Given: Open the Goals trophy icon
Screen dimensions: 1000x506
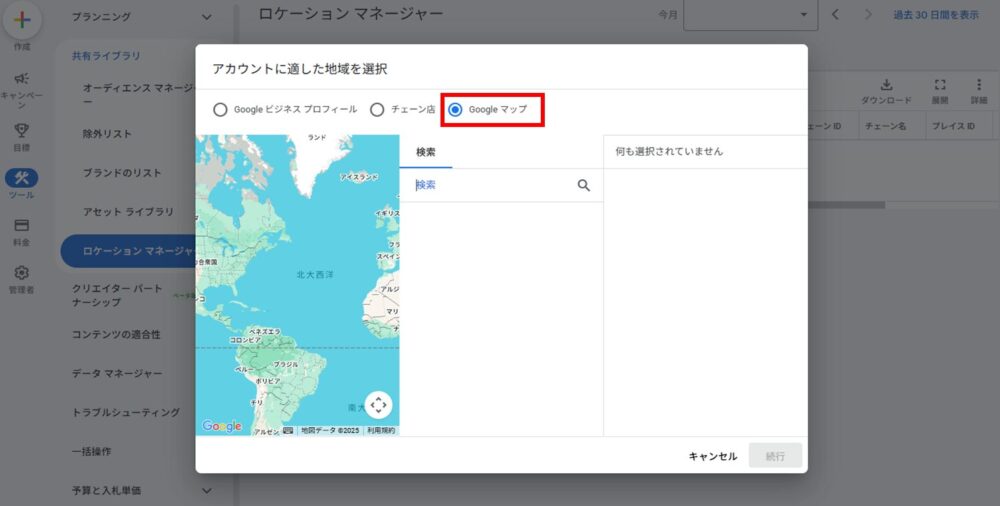Looking at the screenshot, I should 21,130.
